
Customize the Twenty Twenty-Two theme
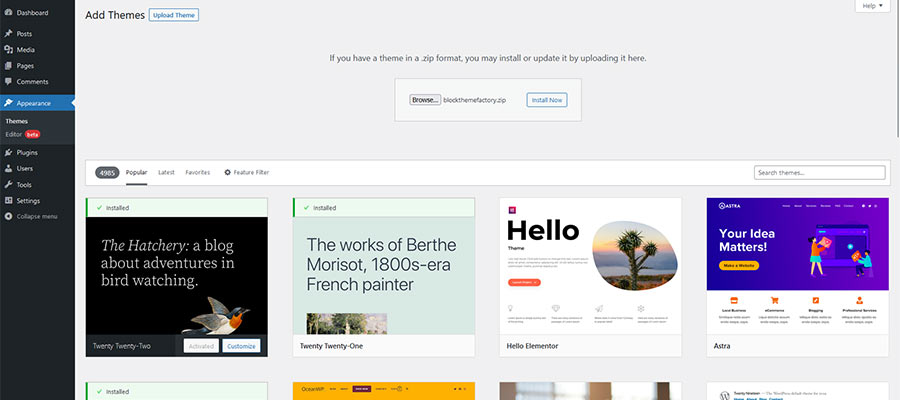click(241, 346)
